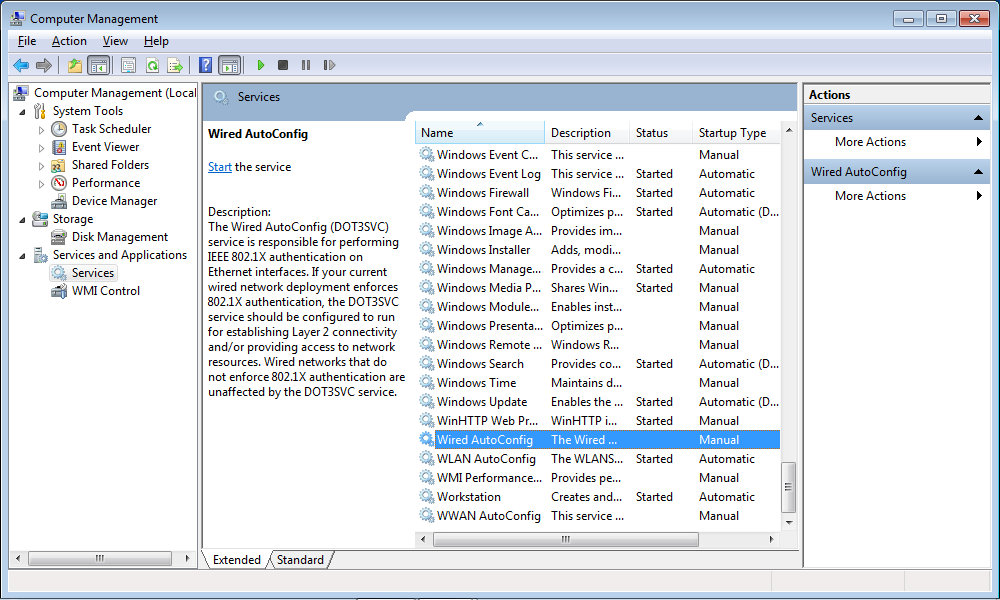Open the Action menu
1000x600 pixels.
click(69, 41)
